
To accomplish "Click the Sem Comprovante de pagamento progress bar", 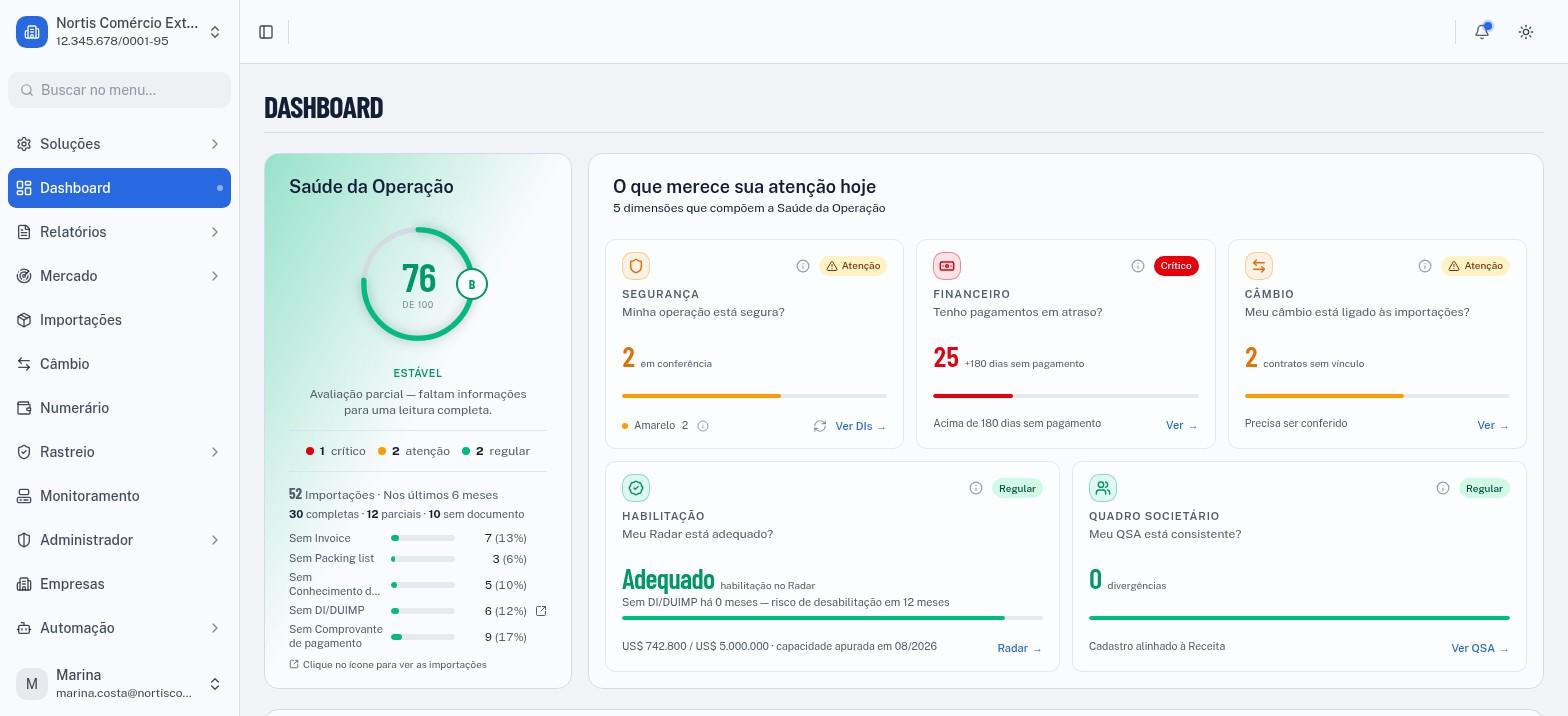I will tap(423, 637).
